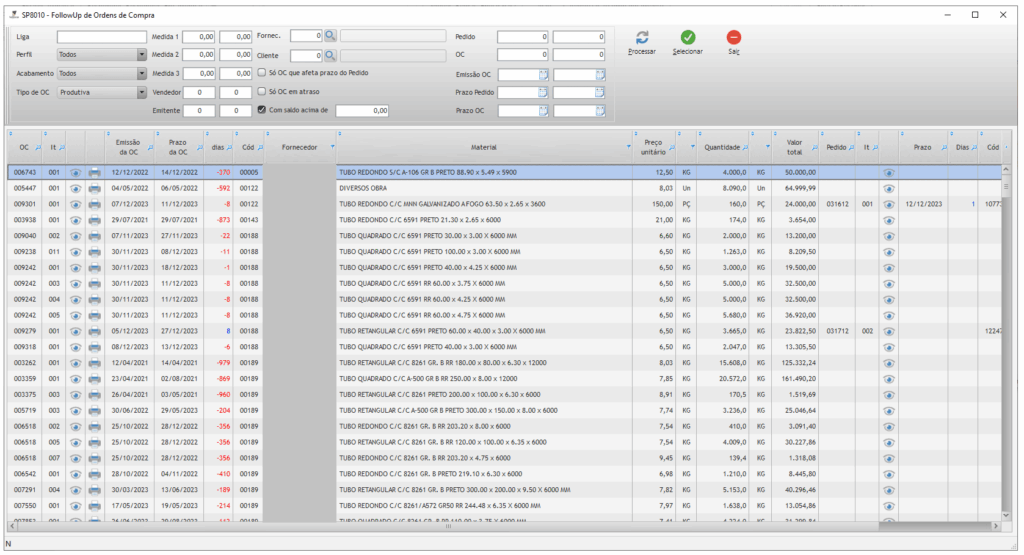
Task: Expand Tipo de OC combo box
Action: pyautogui.click(x=141, y=92)
